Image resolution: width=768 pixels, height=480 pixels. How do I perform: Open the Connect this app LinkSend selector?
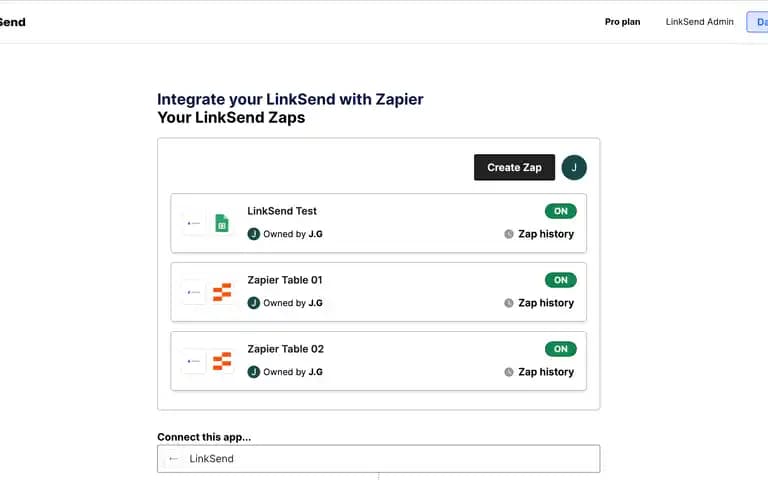point(379,459)
